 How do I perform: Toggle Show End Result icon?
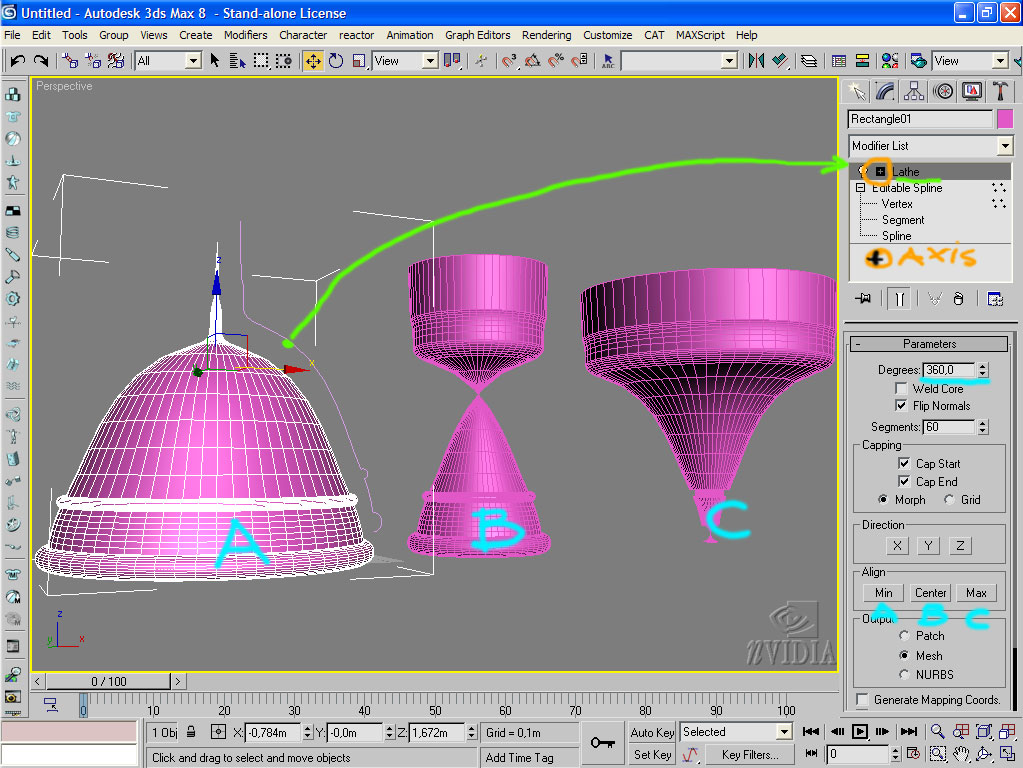pos(899,299)
